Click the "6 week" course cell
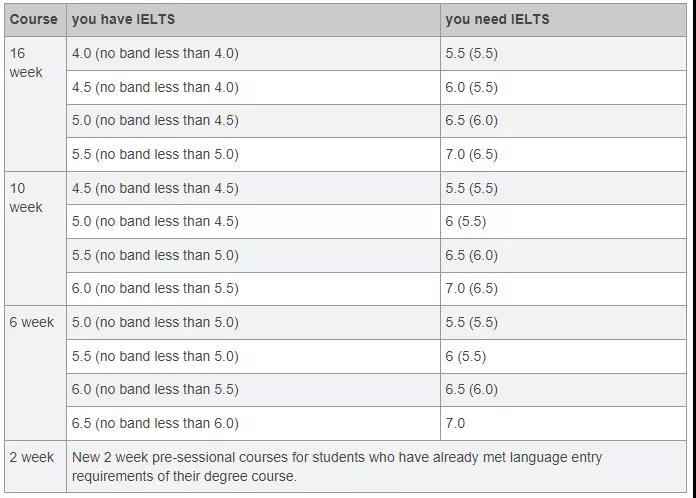Image resolution: width=696 pixels, height=498 pixels. click(x=32, y=322)
